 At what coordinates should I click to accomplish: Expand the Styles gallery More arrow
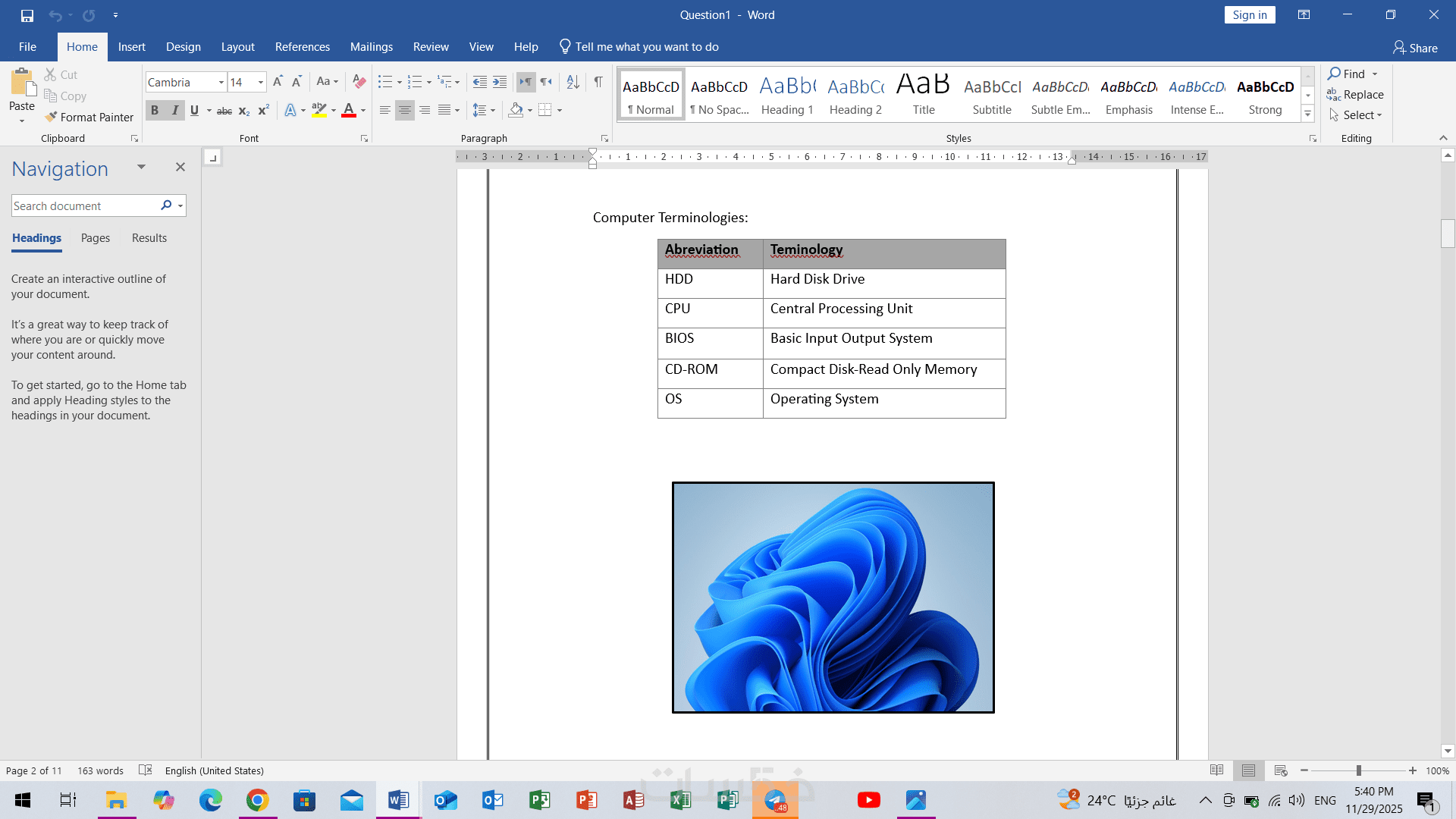pos(1308,115)
